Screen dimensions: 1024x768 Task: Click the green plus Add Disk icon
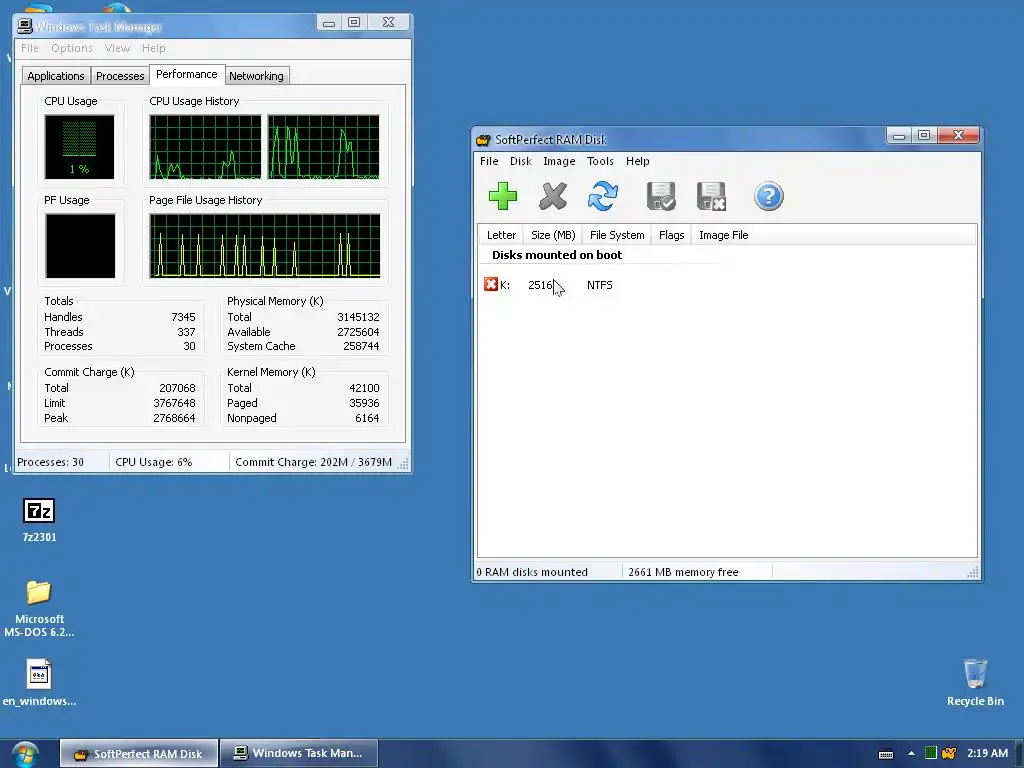click(x=502, y=196)
